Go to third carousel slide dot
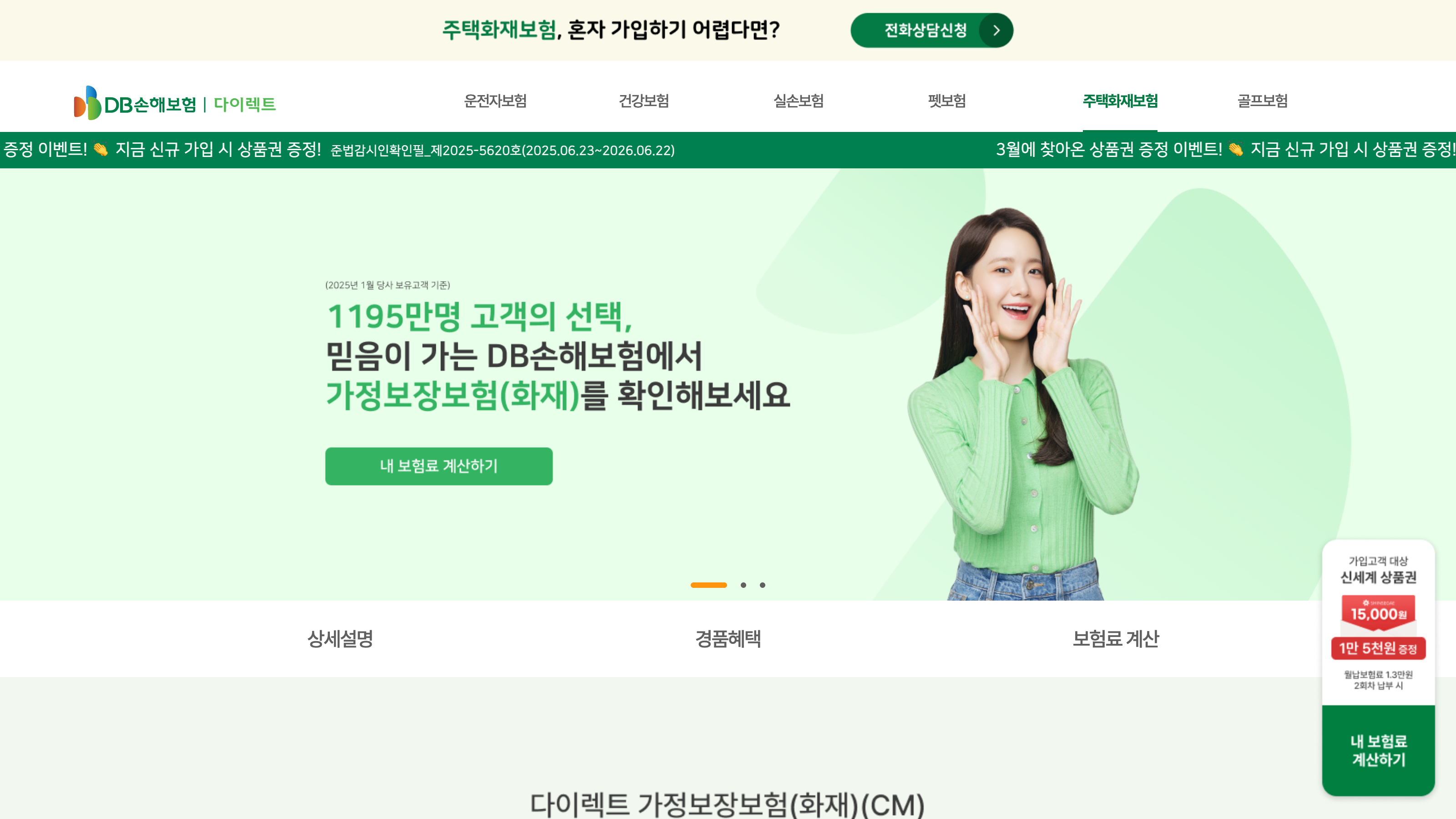This screenshot has width=1456, height=819. tap(763, 585)
